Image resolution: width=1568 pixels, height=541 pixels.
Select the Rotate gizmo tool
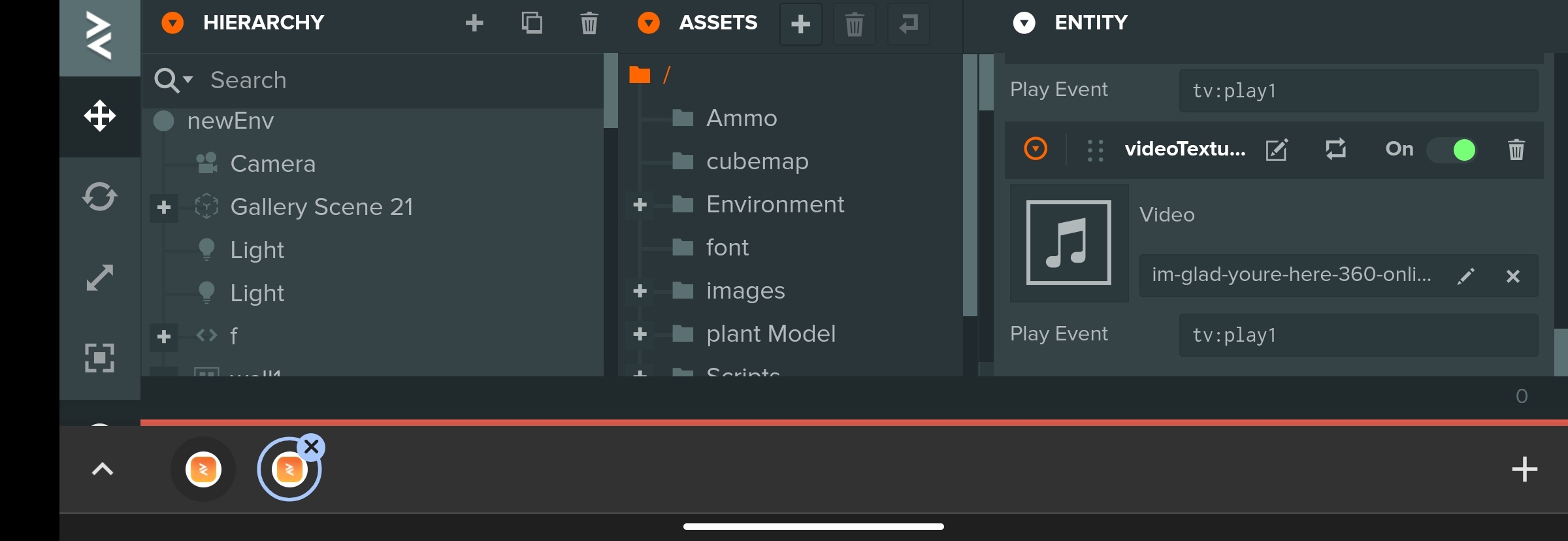click(x=100, y=197)
